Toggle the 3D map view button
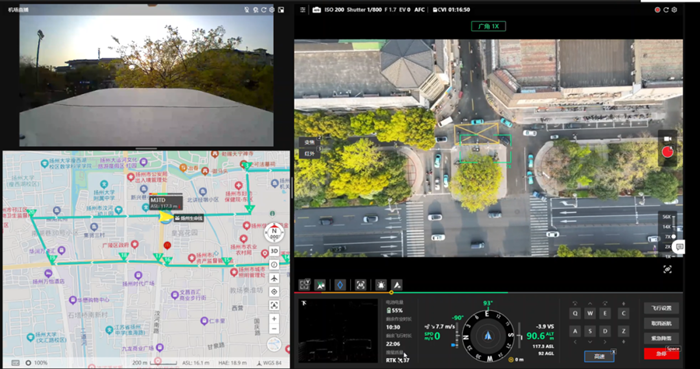700x369 pixels. click(x=274, y=251)
